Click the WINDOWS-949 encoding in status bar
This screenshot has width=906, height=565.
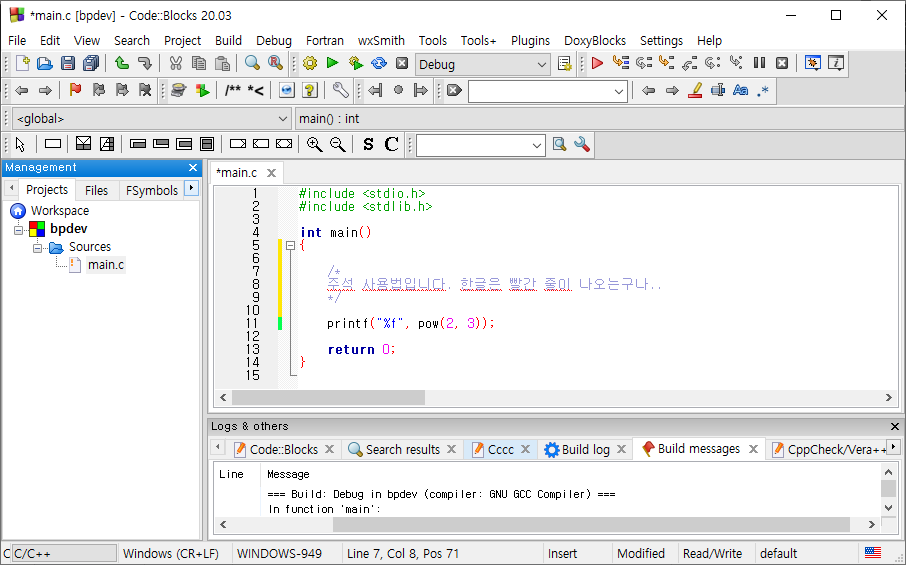tap(279, 553)
